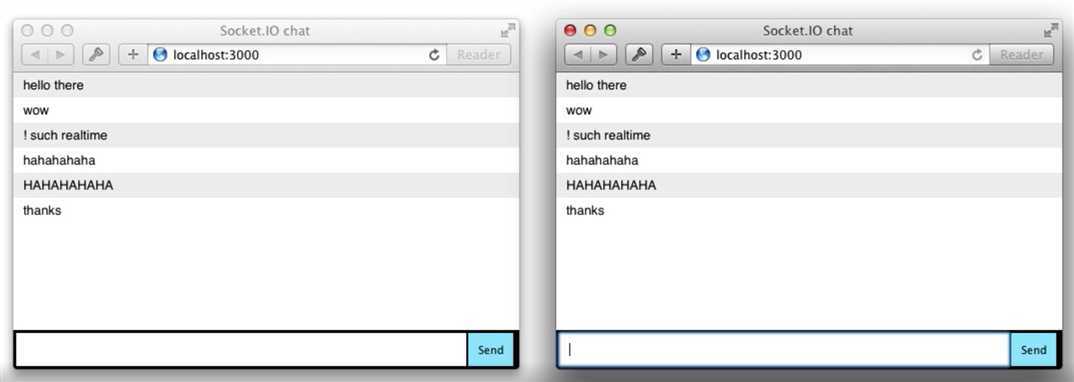Select 'thanks' message in left window
1074x382 pixels.
266,210
